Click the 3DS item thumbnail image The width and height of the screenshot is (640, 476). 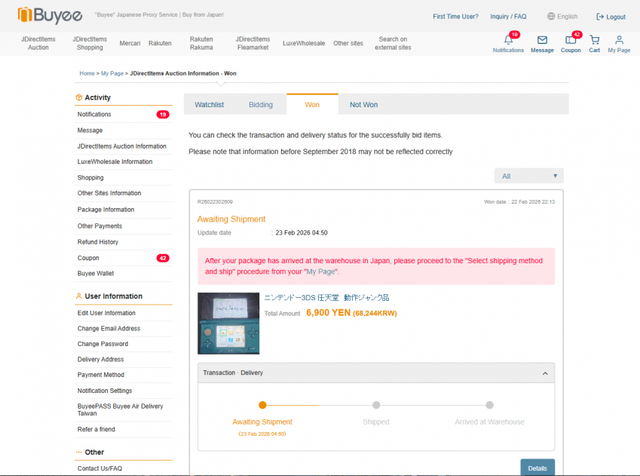[228, 322]
